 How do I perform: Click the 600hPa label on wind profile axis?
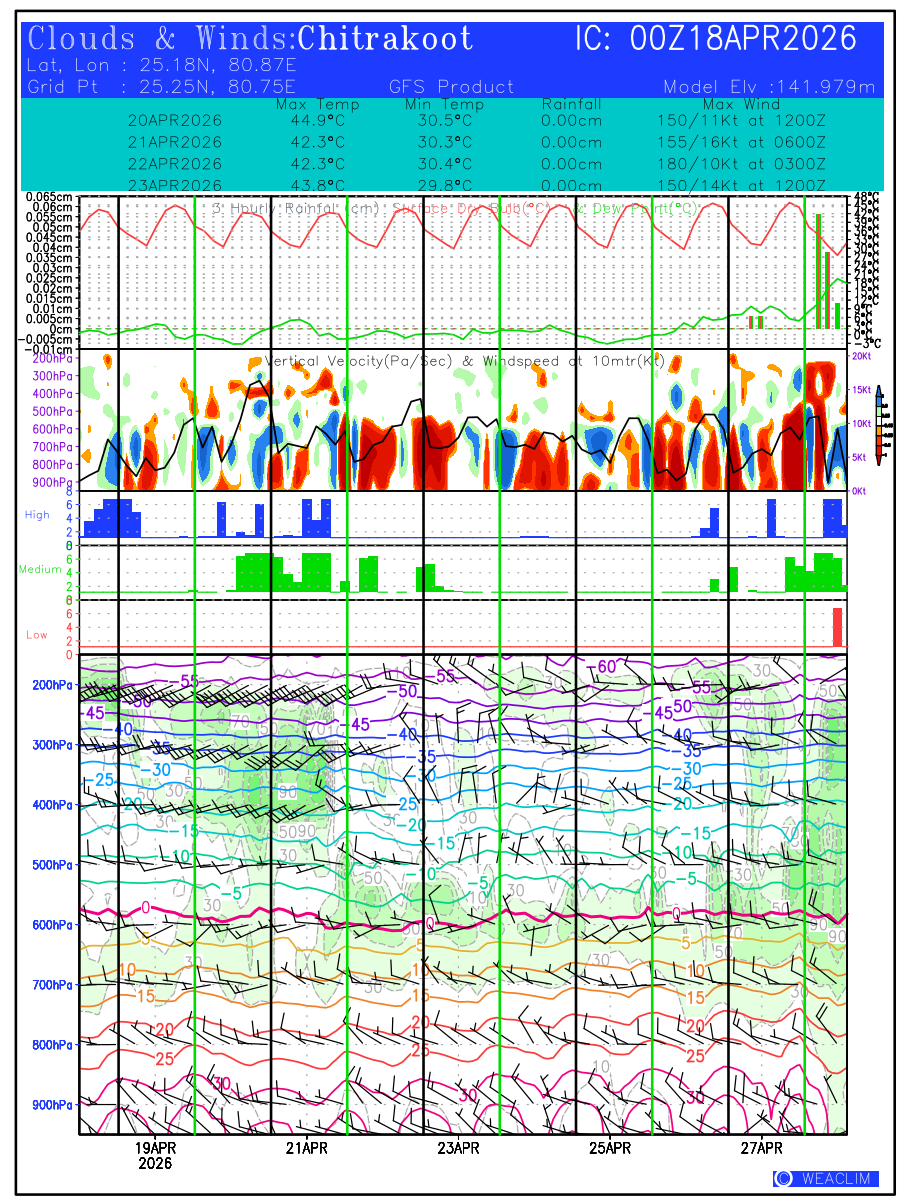point(50,925)
